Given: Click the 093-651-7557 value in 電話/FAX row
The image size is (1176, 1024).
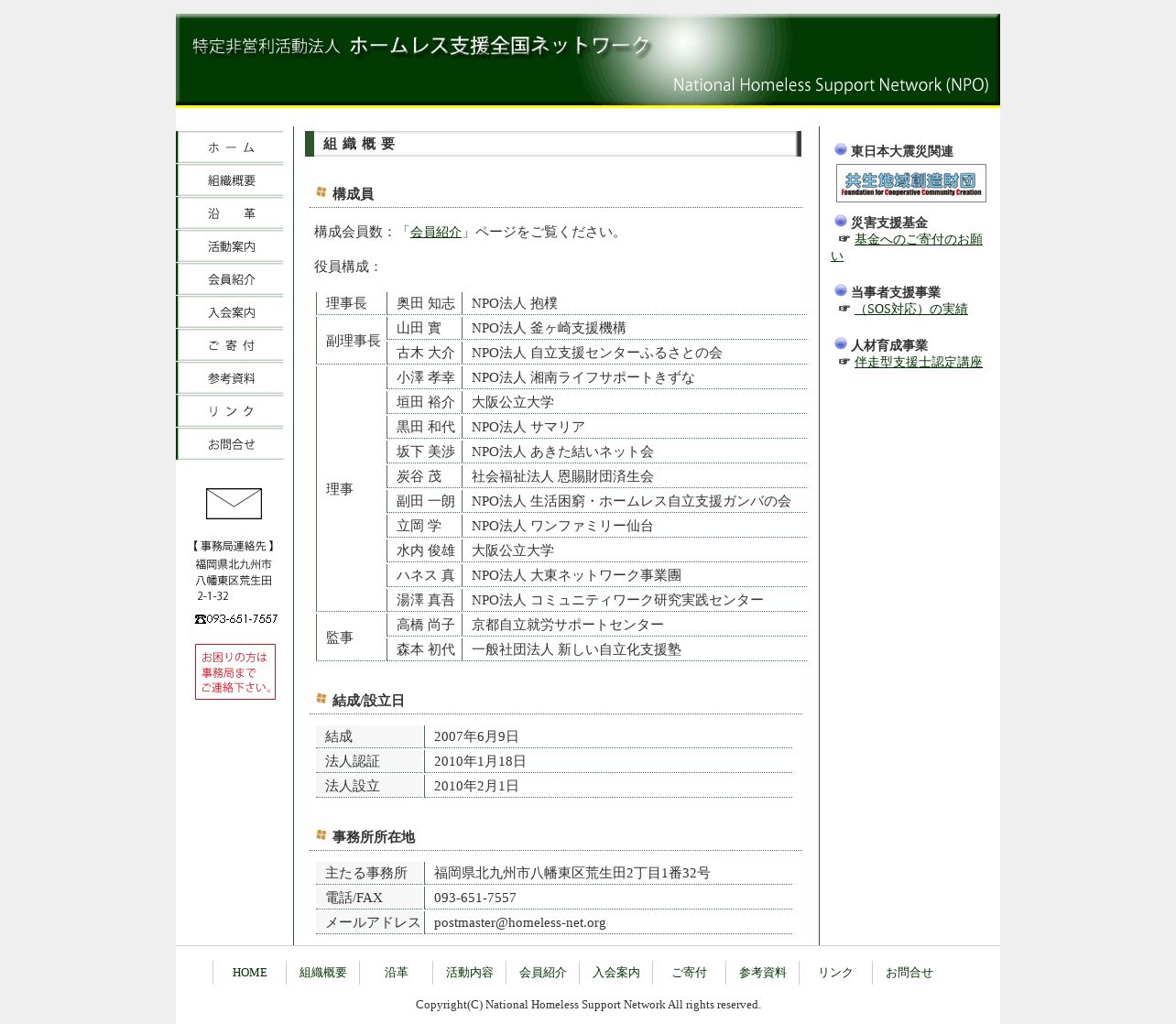Looking at the screenshot, I should tap(475, 898).
